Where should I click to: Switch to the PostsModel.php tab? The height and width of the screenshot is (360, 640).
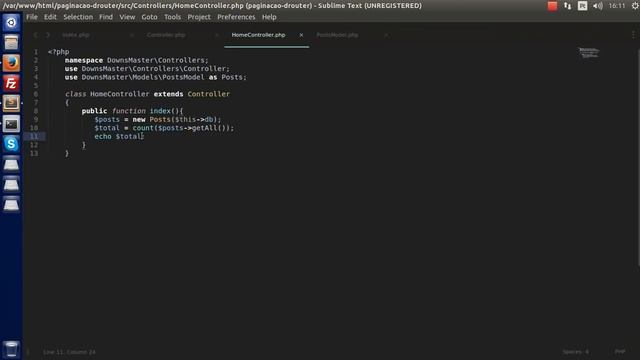point(337,35)
